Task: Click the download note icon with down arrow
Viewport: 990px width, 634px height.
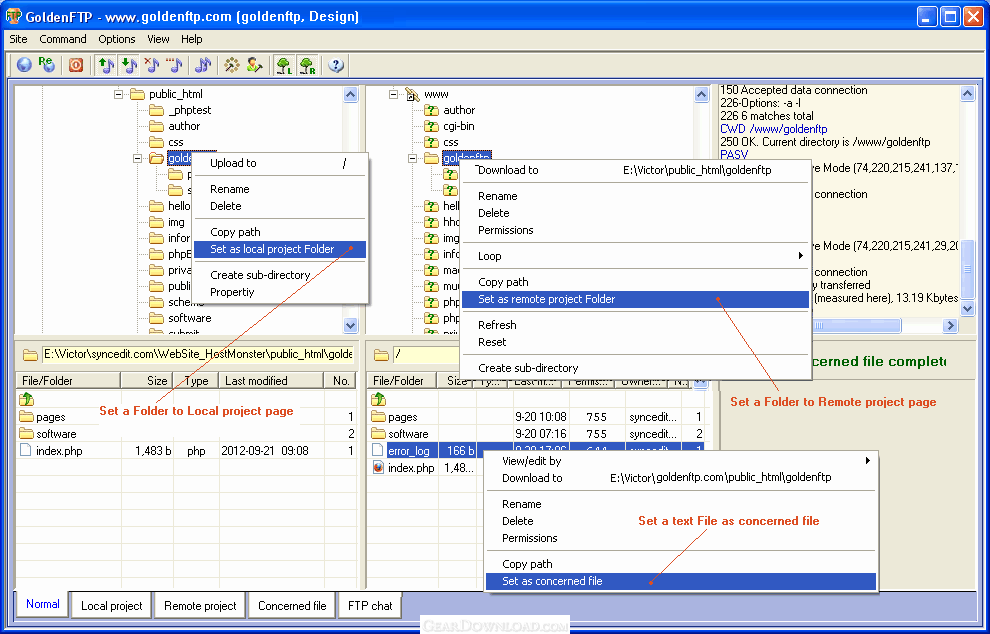Action: 128,65
